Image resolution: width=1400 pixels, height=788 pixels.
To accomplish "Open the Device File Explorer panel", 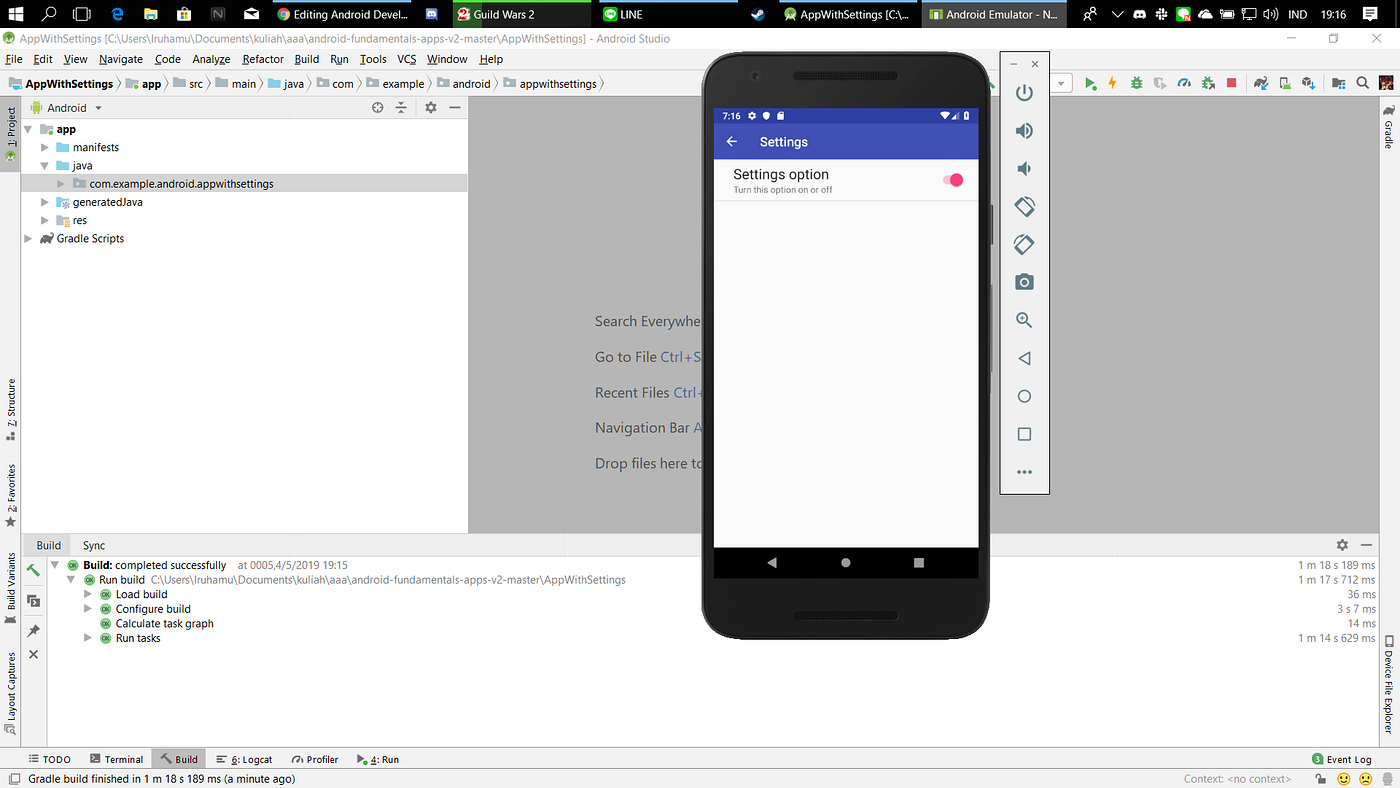I will (1390, 690).
